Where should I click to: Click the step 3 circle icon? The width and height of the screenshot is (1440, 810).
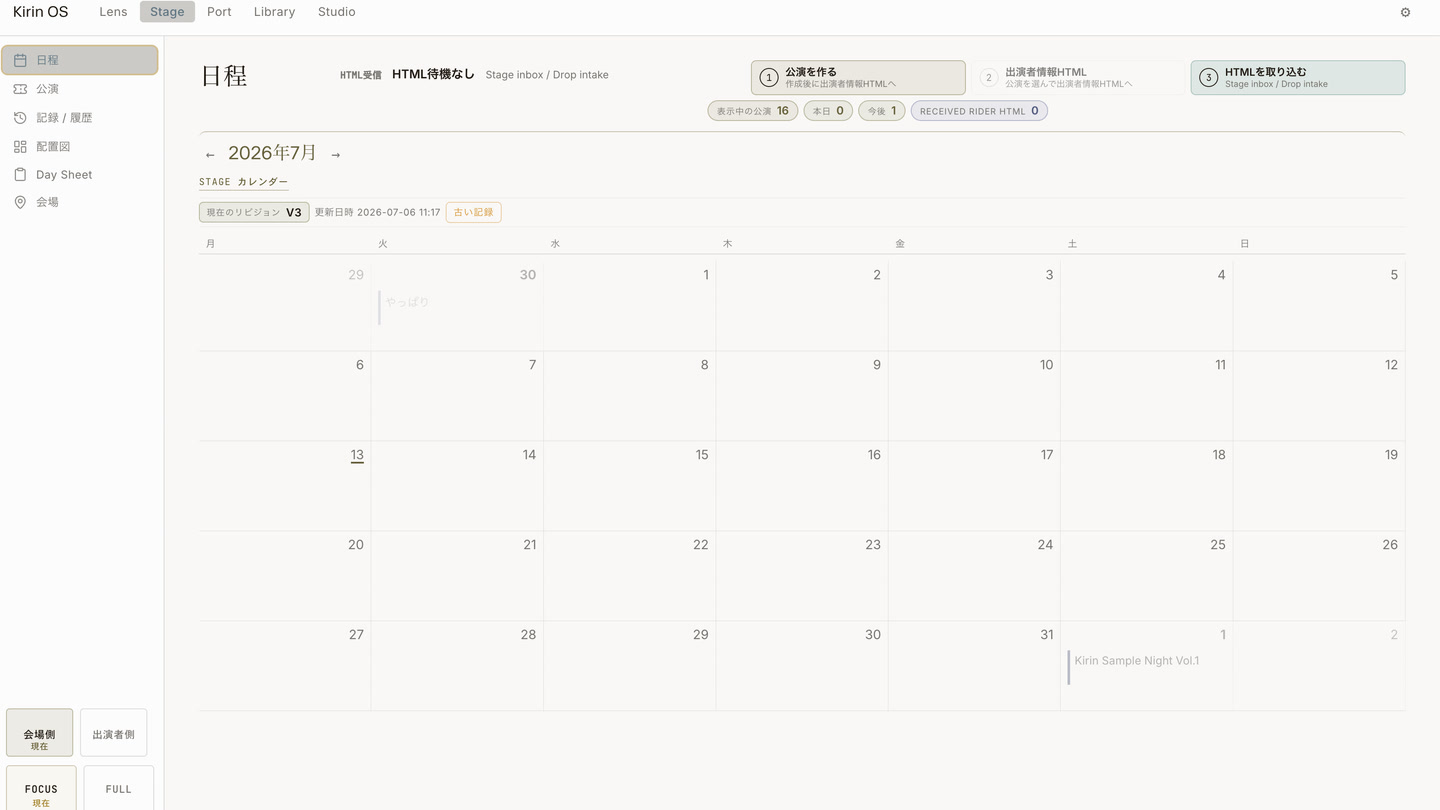pyautogui.click(x=1208, y=77)
